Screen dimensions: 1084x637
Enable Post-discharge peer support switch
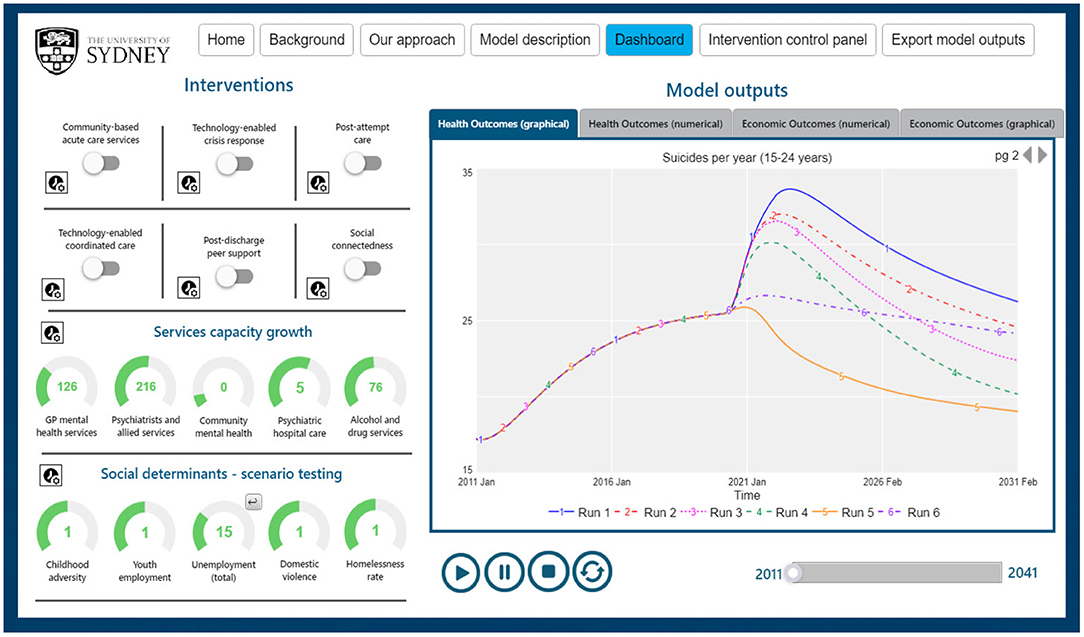[234, 277]
